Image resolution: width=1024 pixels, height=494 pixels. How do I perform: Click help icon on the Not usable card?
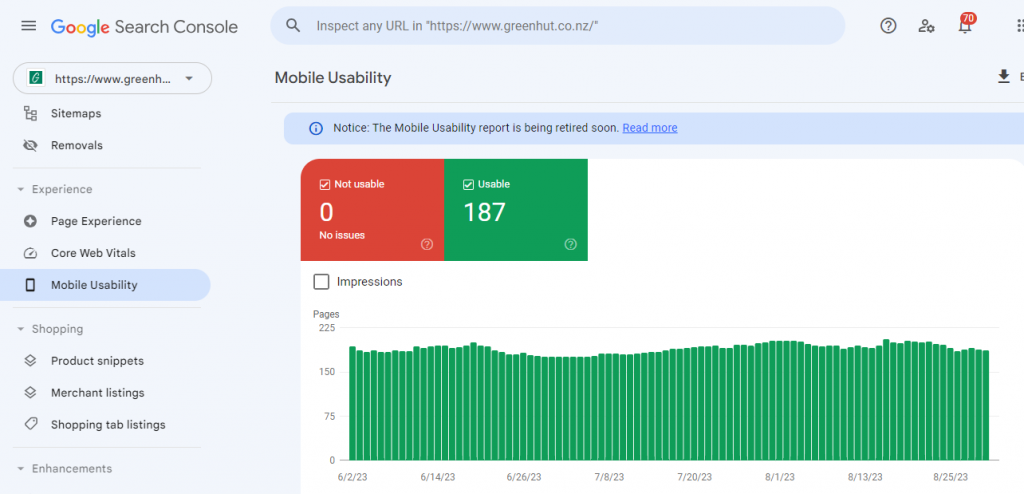click(x=427, y=244)
